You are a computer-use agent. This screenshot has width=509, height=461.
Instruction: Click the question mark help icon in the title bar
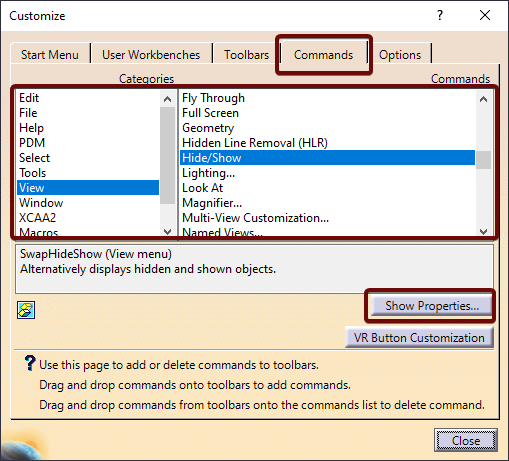tap(440, 15)
